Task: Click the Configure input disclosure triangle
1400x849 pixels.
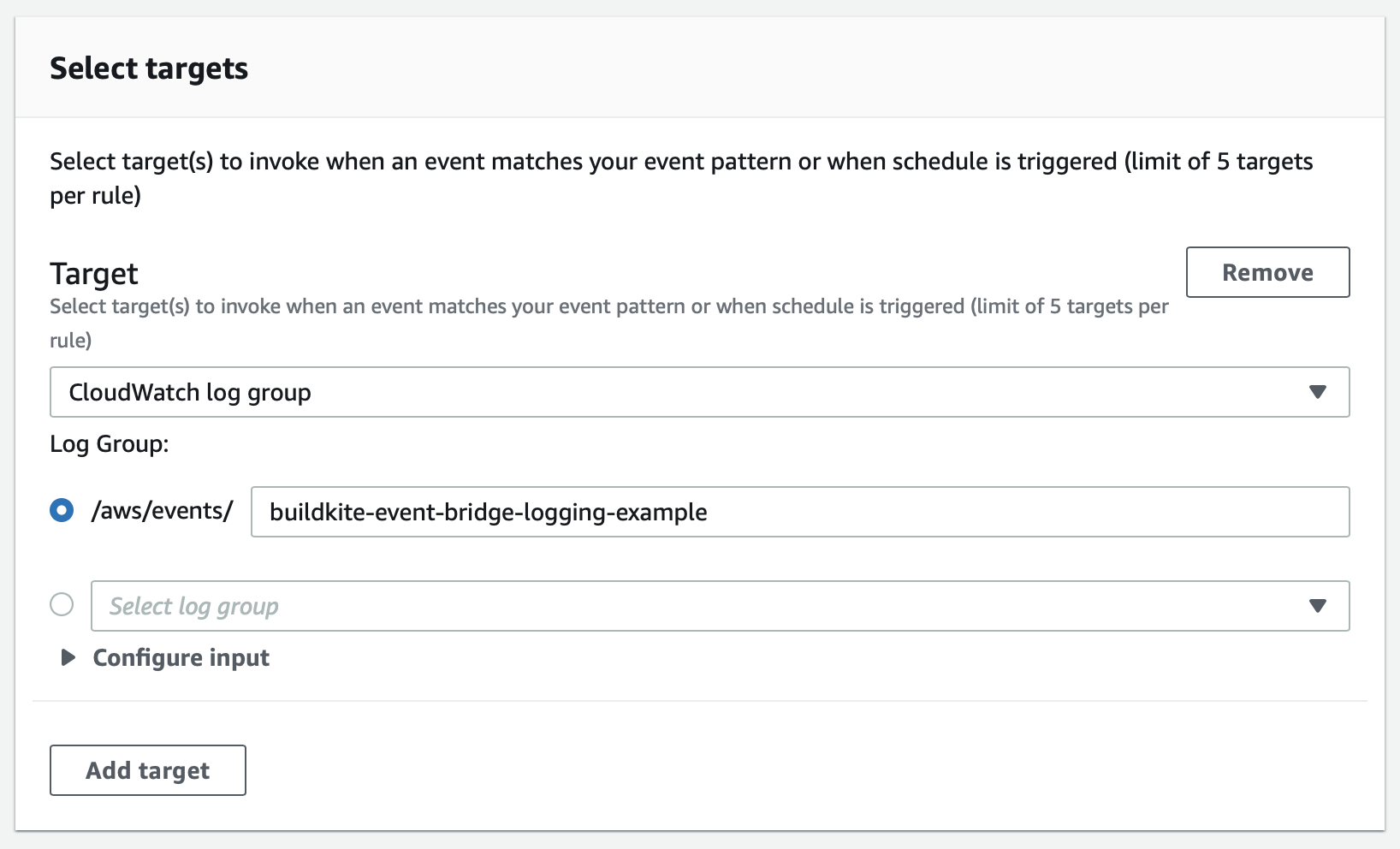Action: pyautogui.click(x=67, y=657)
